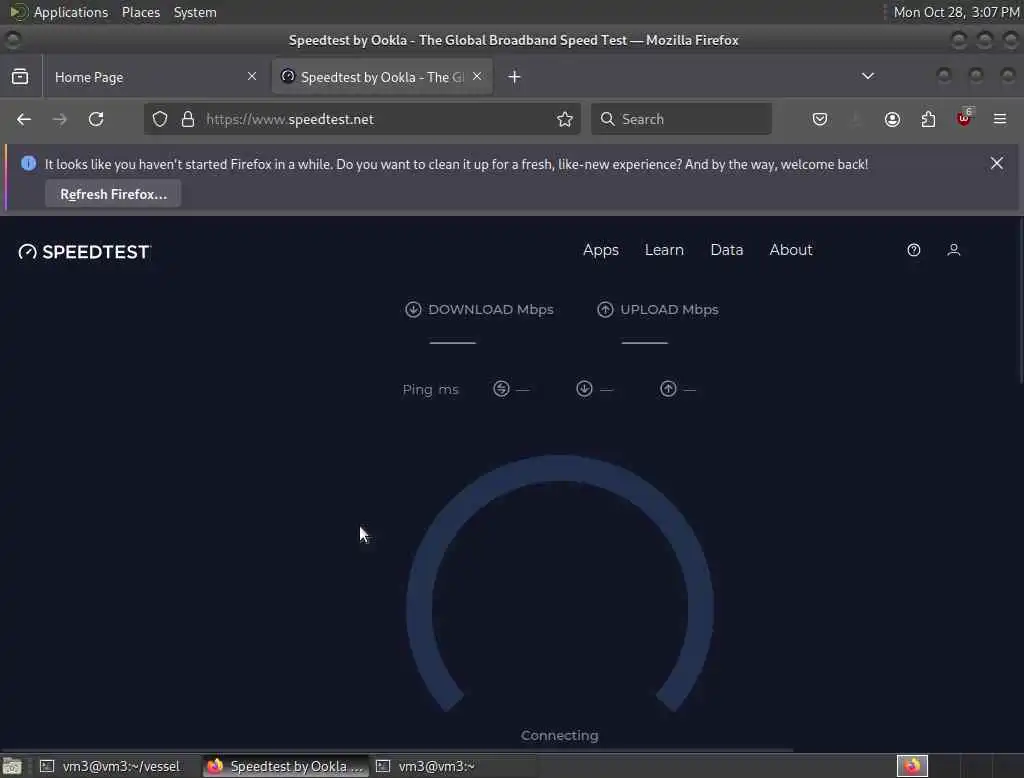This screenshot has height=778, width=1024.
Task: Dismiss the Firefox refresh notification bar
Action: click(x=997, y=163)
